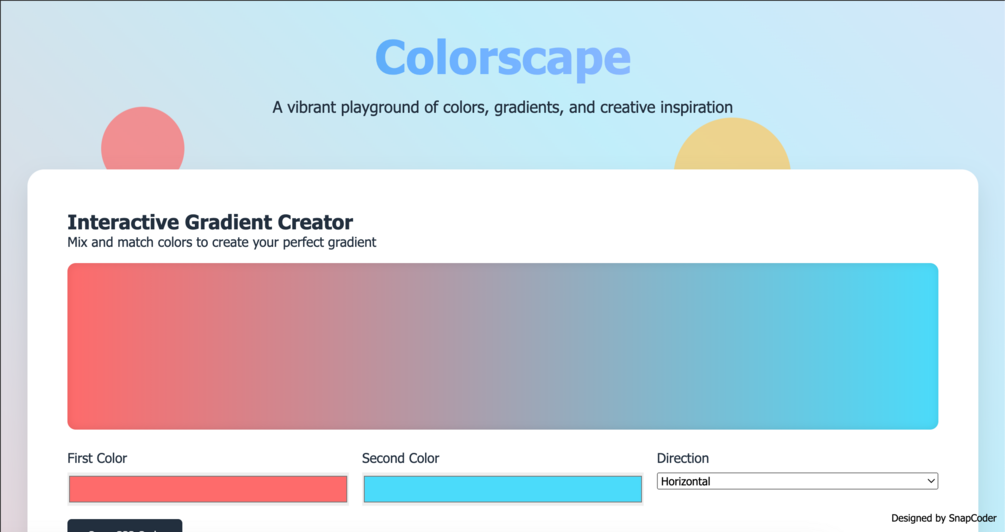Screen dimensions: 1005x532
Task: Click the dark button below First Color
Action: [x=125, y=526]
